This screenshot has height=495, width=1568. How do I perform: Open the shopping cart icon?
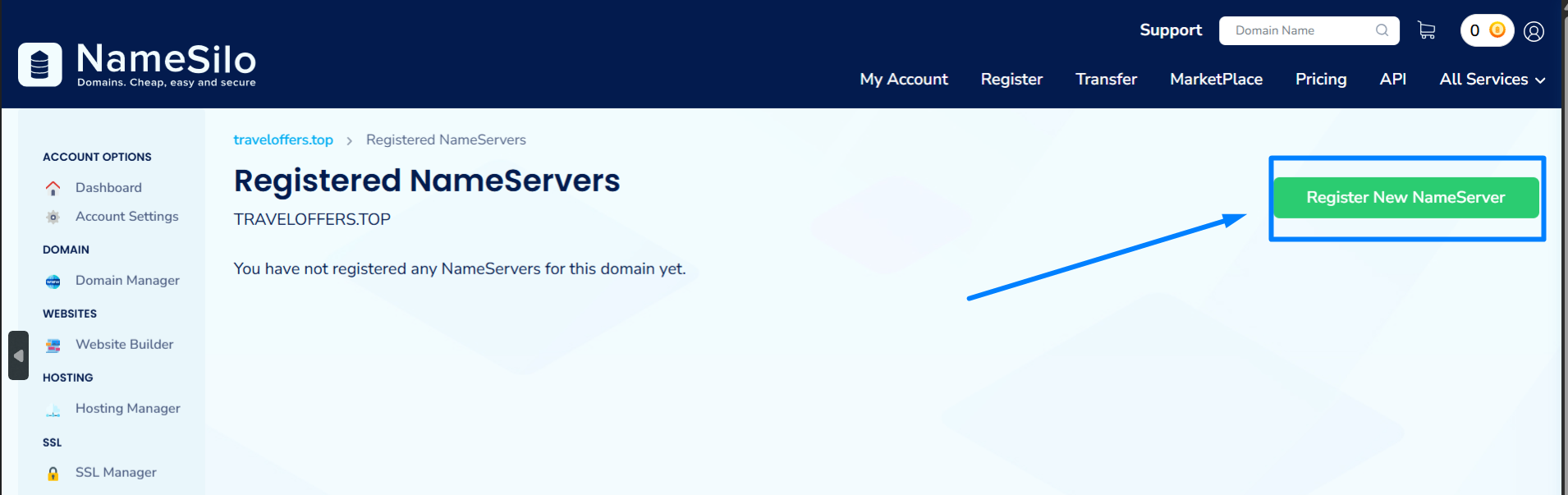(x=1427, y=30)
